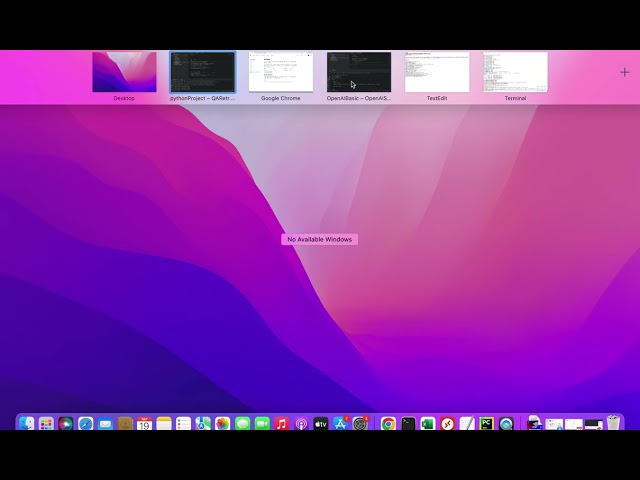The width and height of the screenshot is (640, 480).
Task: Select the pythonProject space in Mission Control
Action: [x=202, y=73]
